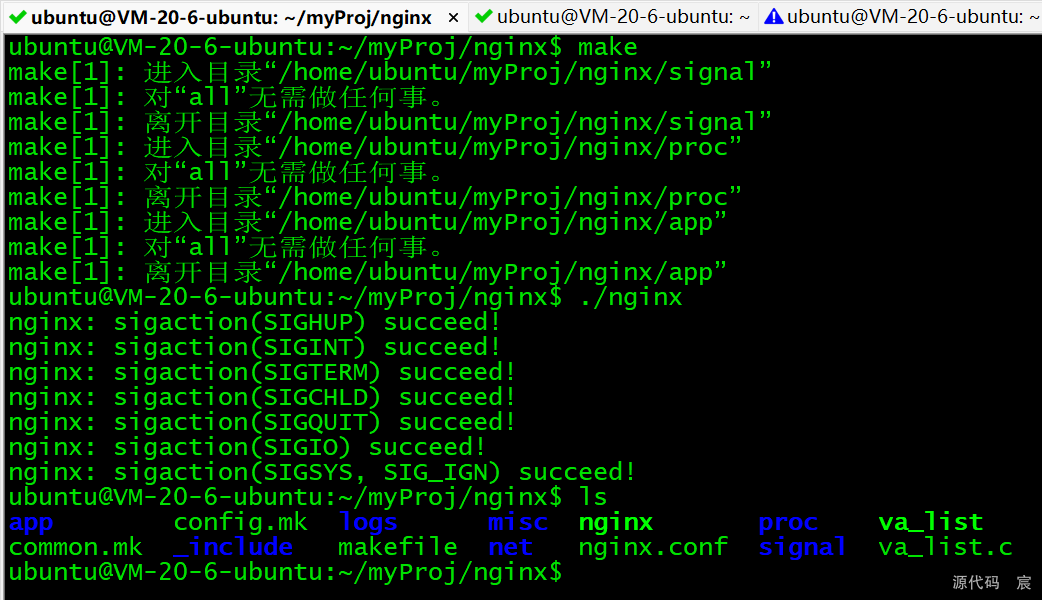
Task: Click the 'misc' directory name
Action: [x=518, y=522]
